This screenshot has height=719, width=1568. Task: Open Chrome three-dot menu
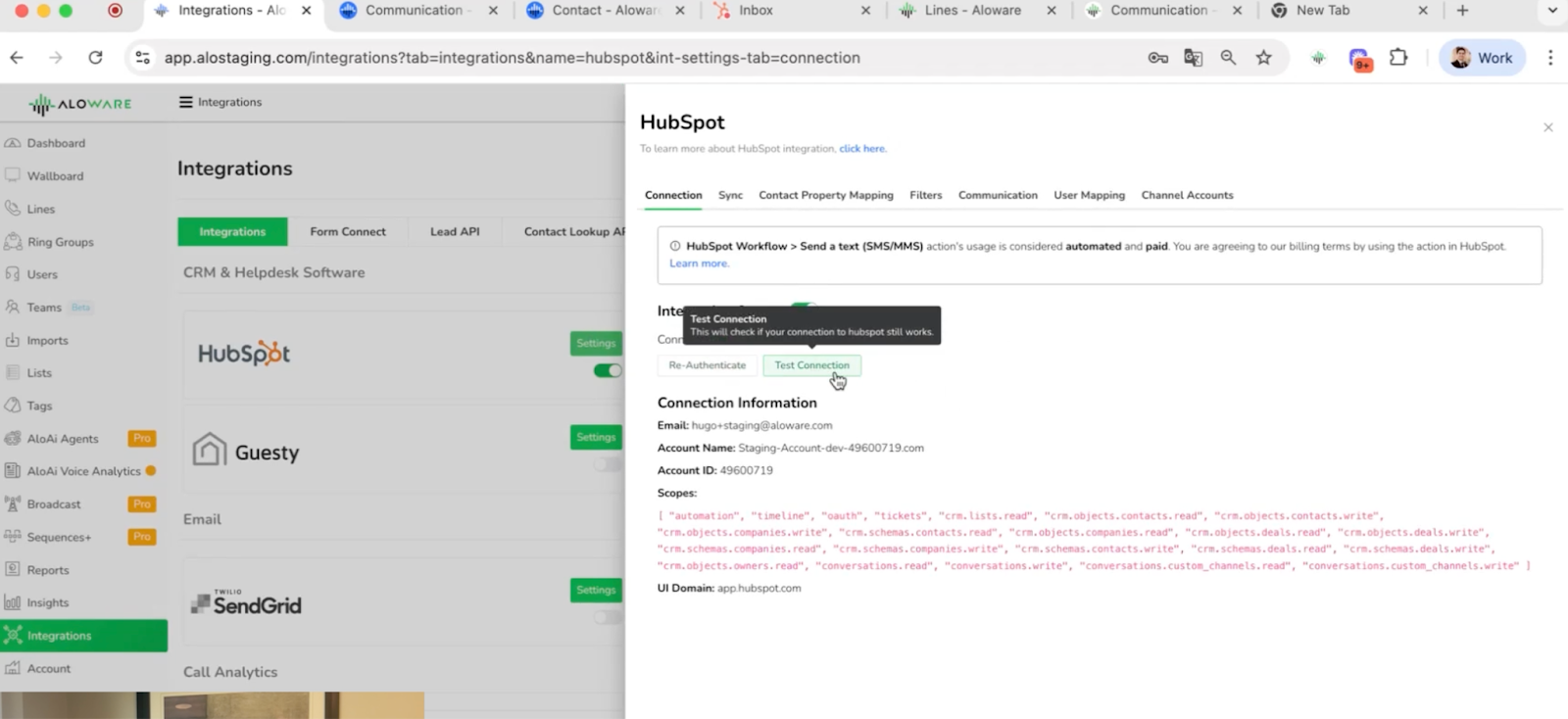pos(1550,58)
